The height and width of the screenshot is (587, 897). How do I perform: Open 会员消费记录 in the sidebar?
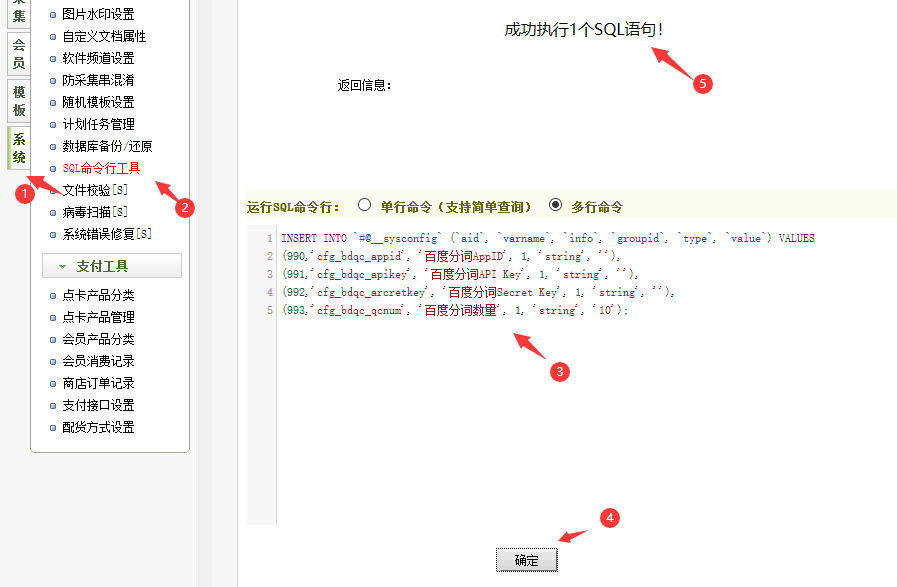click(98, 361)
